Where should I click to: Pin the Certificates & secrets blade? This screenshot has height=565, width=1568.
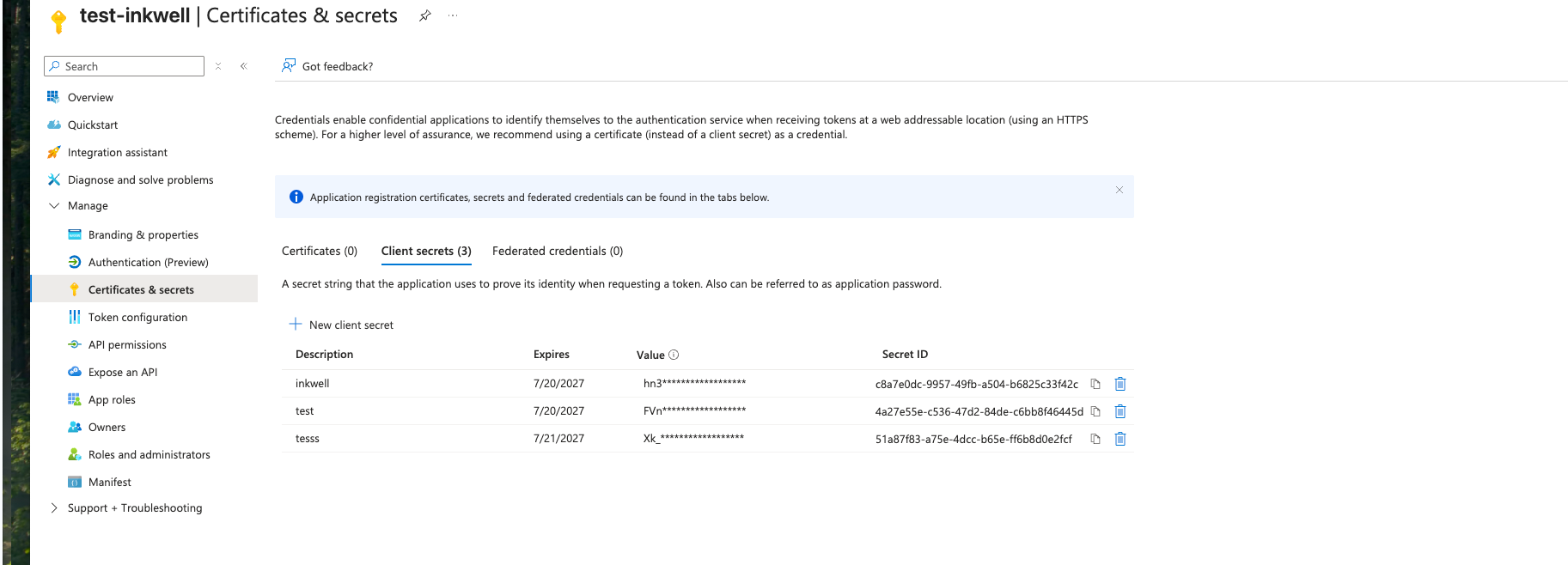click(424, 15)
